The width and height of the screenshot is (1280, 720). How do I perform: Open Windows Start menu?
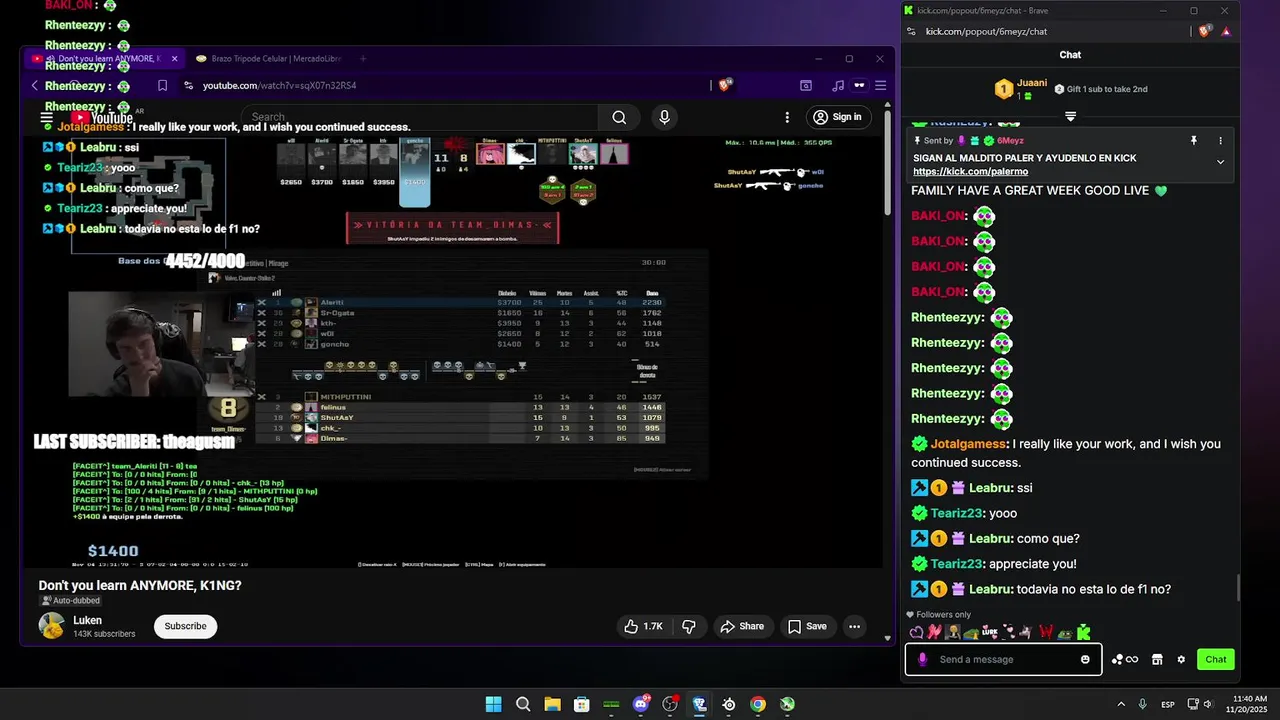[493, 704]
